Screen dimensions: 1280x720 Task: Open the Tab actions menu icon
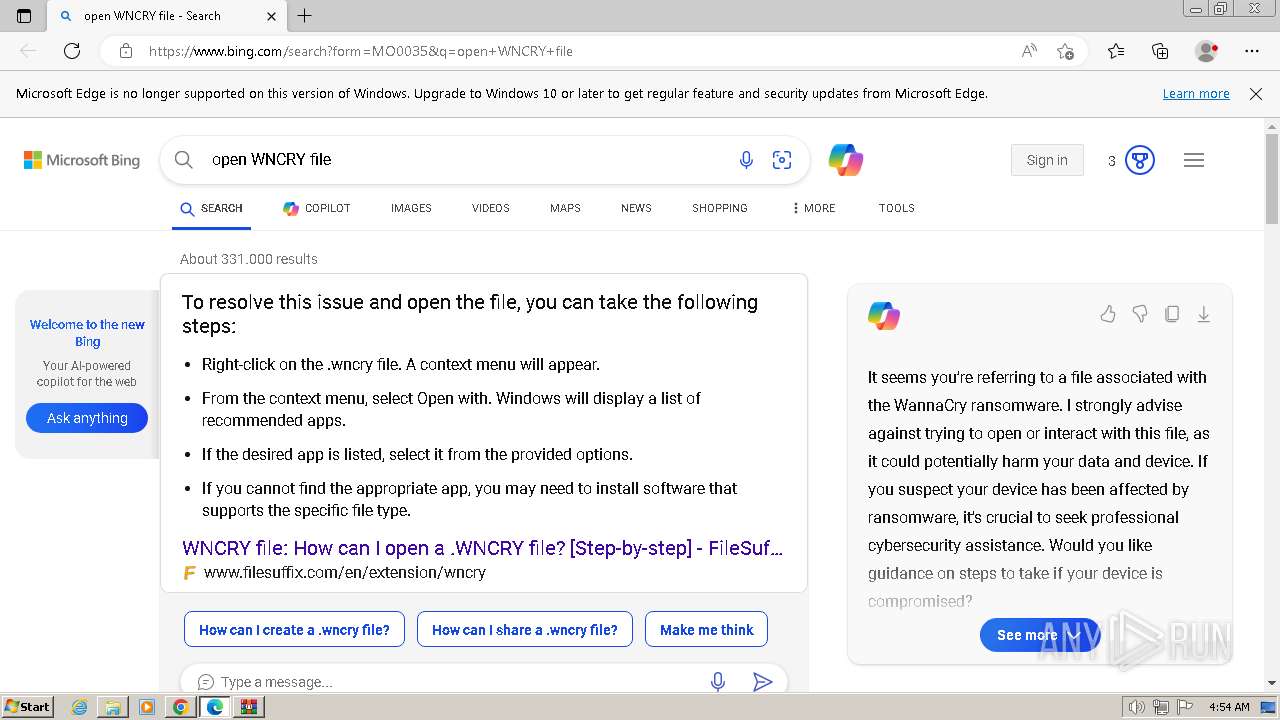point(24,16)
